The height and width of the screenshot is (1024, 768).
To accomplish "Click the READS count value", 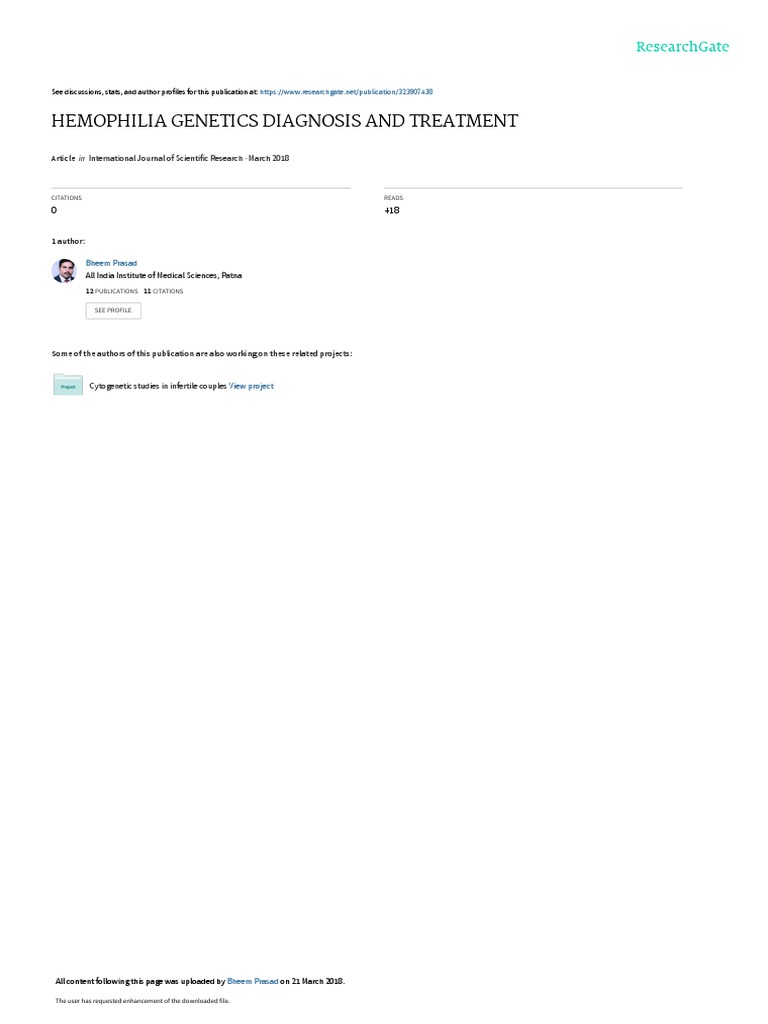I will pyautogui.click(x=392, y=210).
